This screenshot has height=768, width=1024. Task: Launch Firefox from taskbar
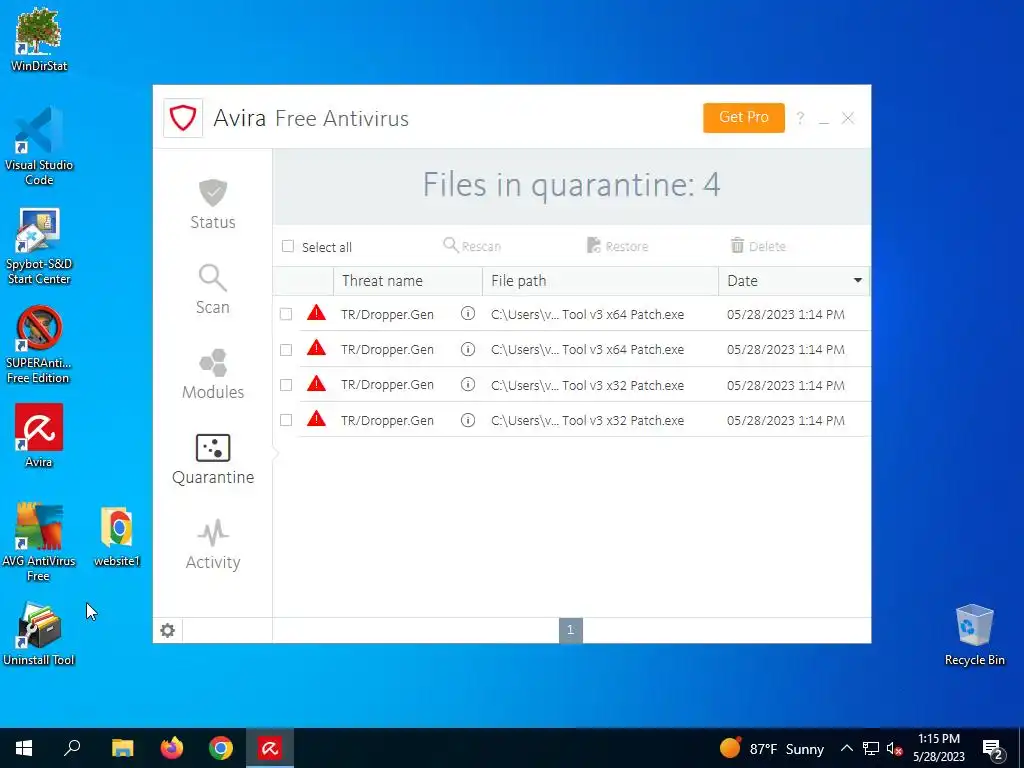pos(172,748)
